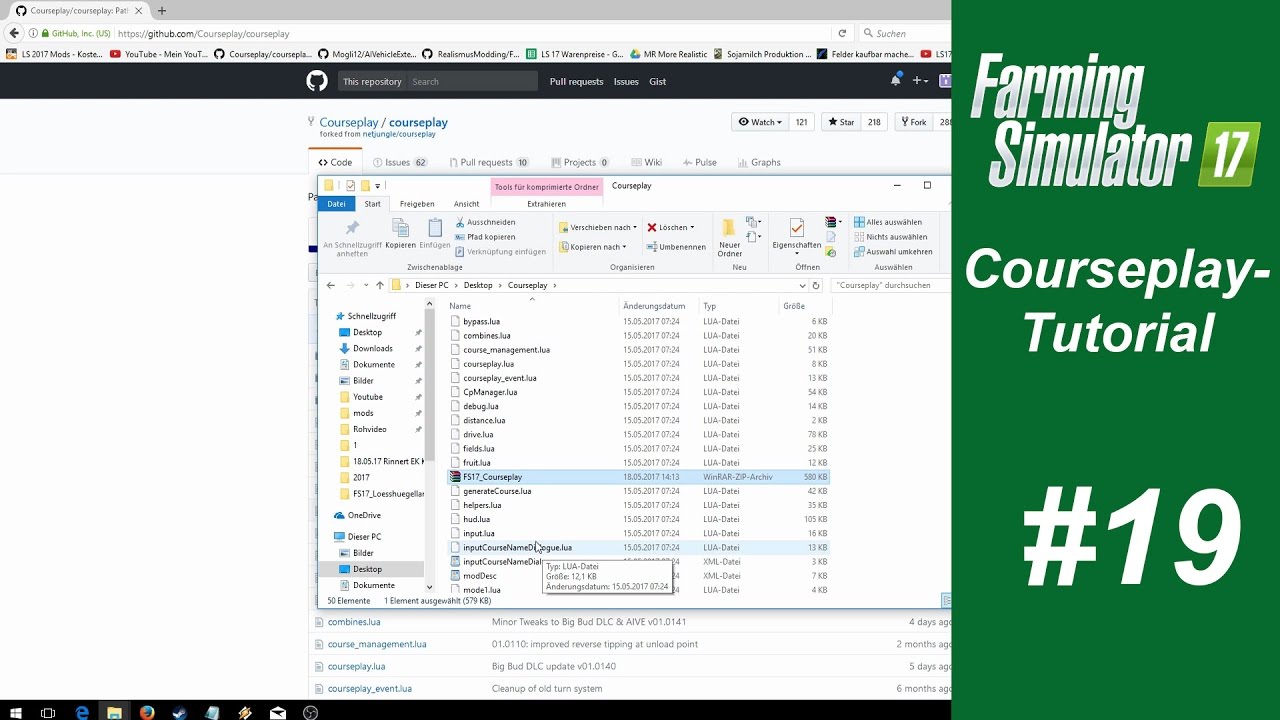Open combines.lua link on GitHub
The width and height of the screenshot is (1280, 720).
coord(354,622)
